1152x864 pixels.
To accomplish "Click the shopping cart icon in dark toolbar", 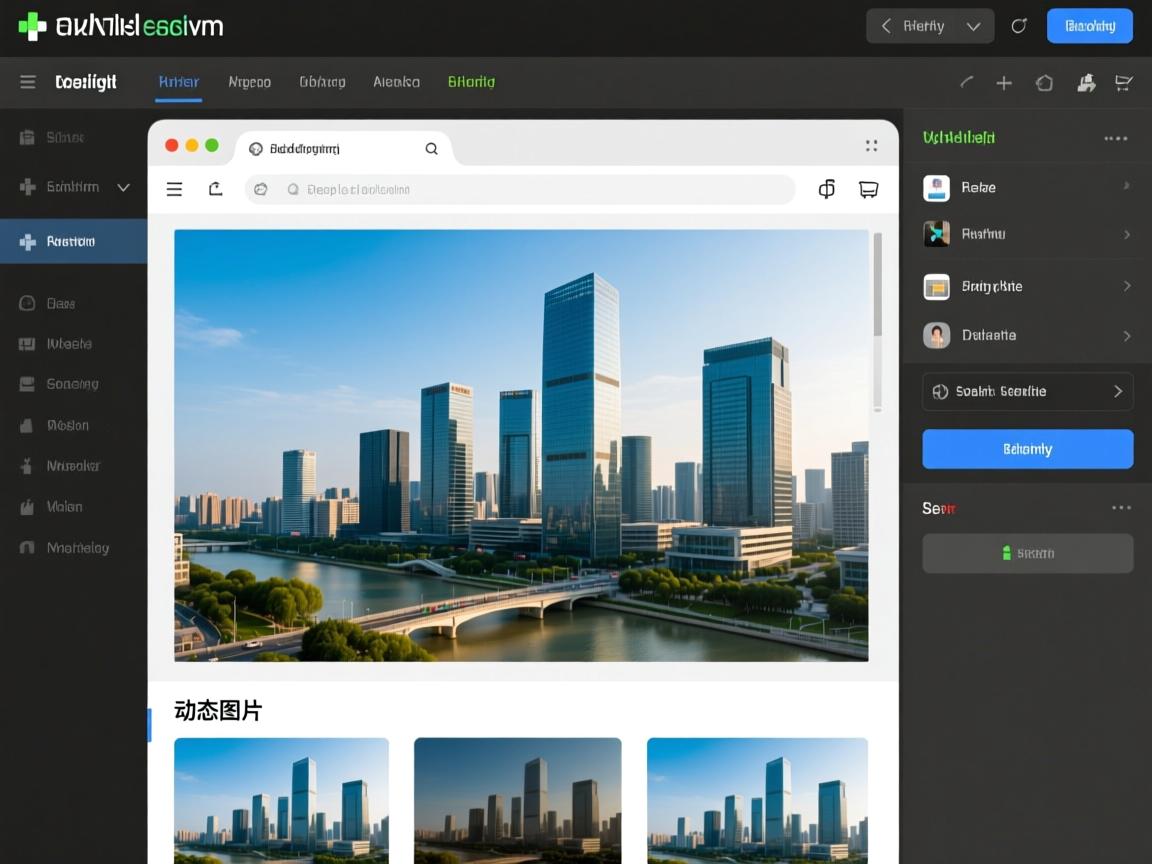I will coord(1124,83).
